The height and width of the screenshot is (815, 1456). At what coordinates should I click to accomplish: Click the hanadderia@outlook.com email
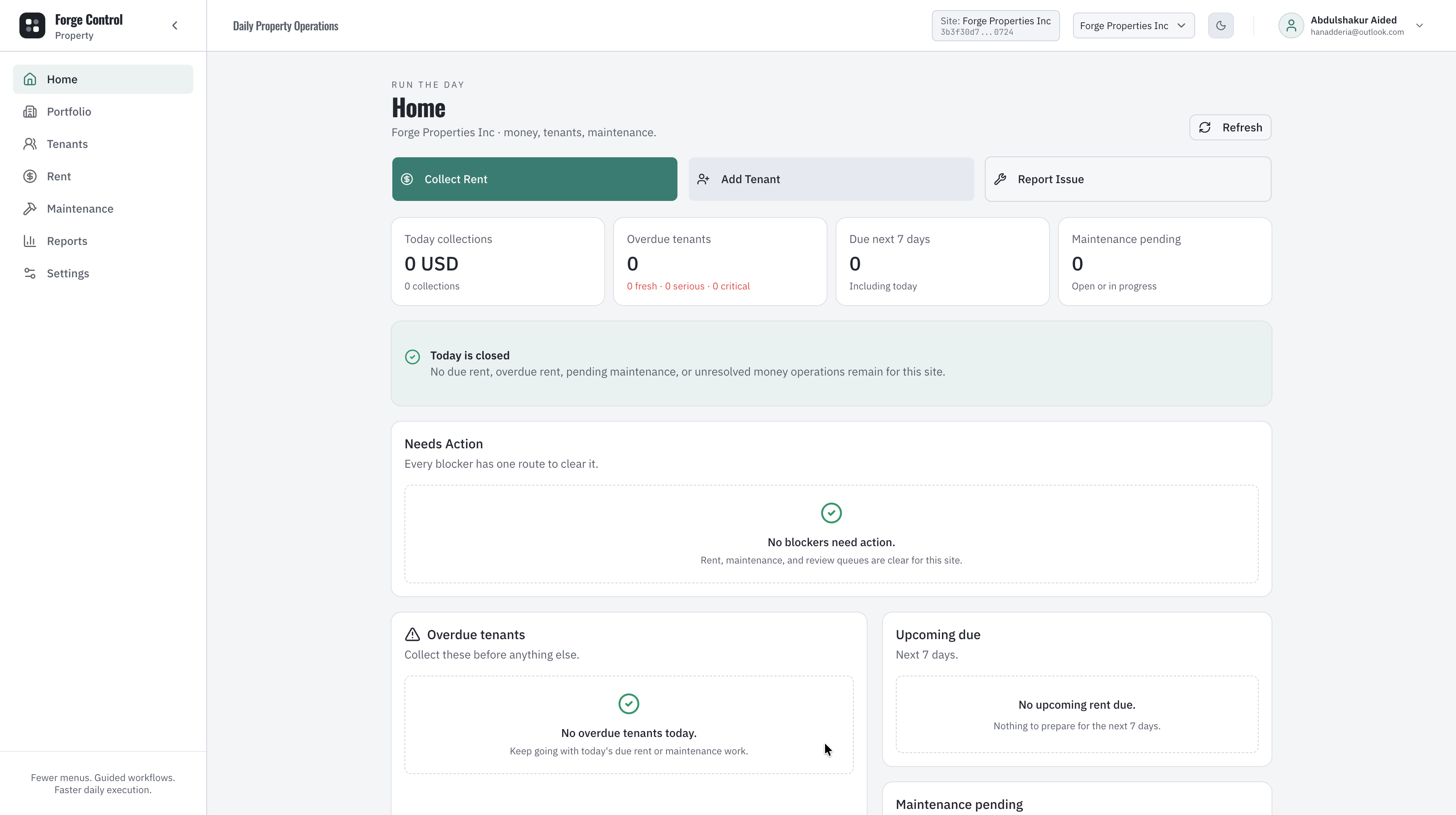pos(1357,32)
